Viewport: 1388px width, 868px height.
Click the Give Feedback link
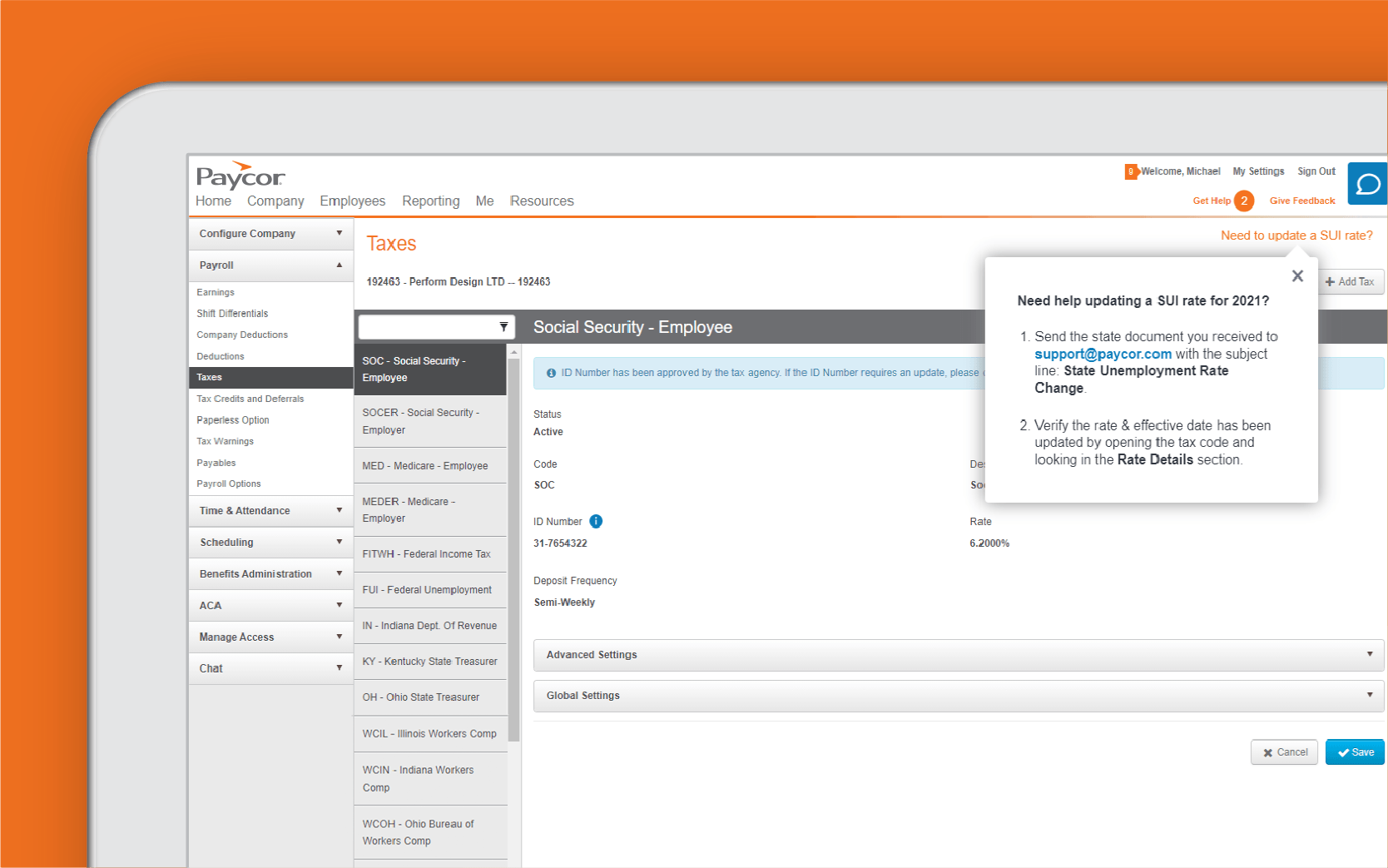tap(1302, 201)
